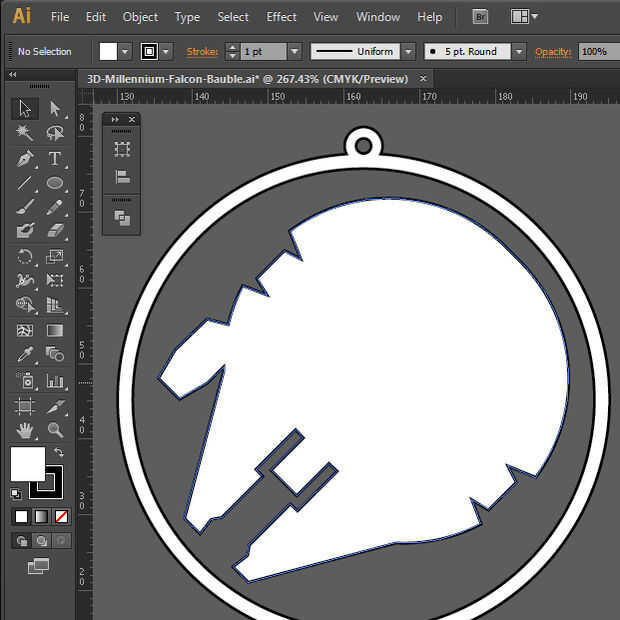Select the Zoom tool
This screenshot has height=620, width=620.
coord(55,430)
